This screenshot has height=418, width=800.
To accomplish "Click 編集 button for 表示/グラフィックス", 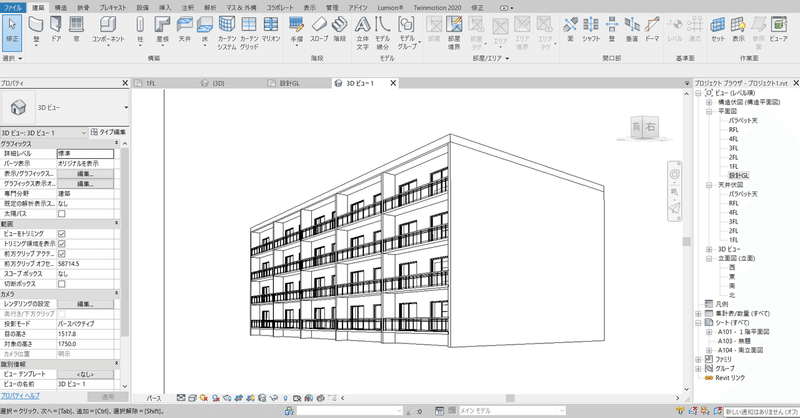I will tap(85, 174).
